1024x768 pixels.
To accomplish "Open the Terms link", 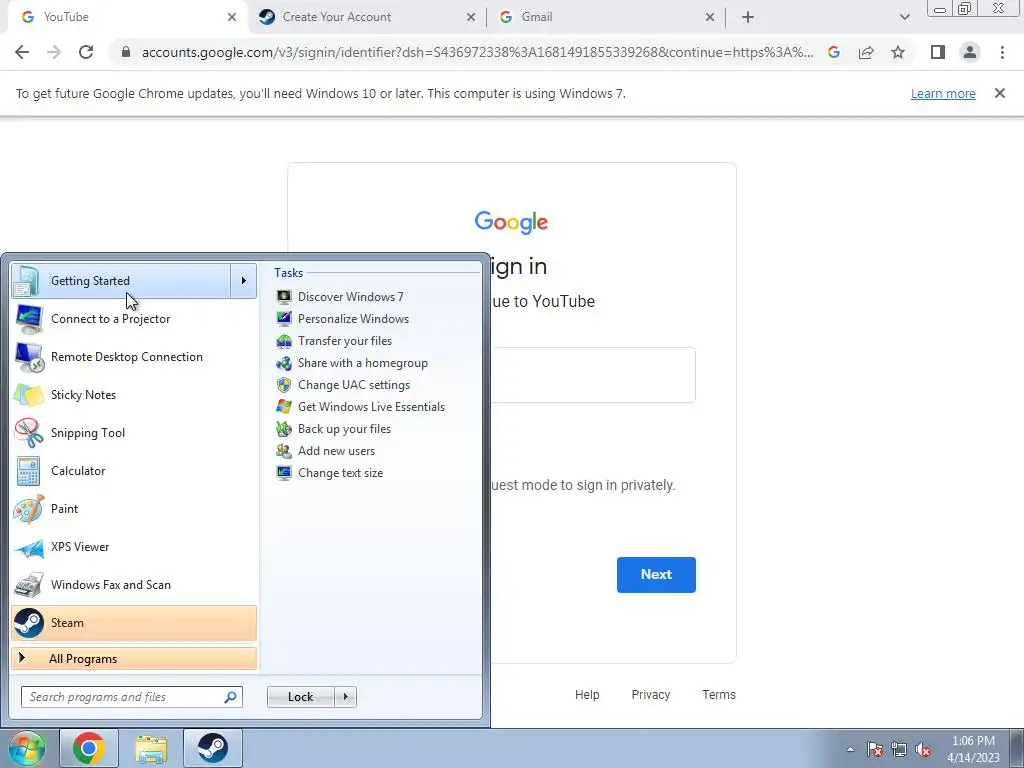I will point(719,695).
